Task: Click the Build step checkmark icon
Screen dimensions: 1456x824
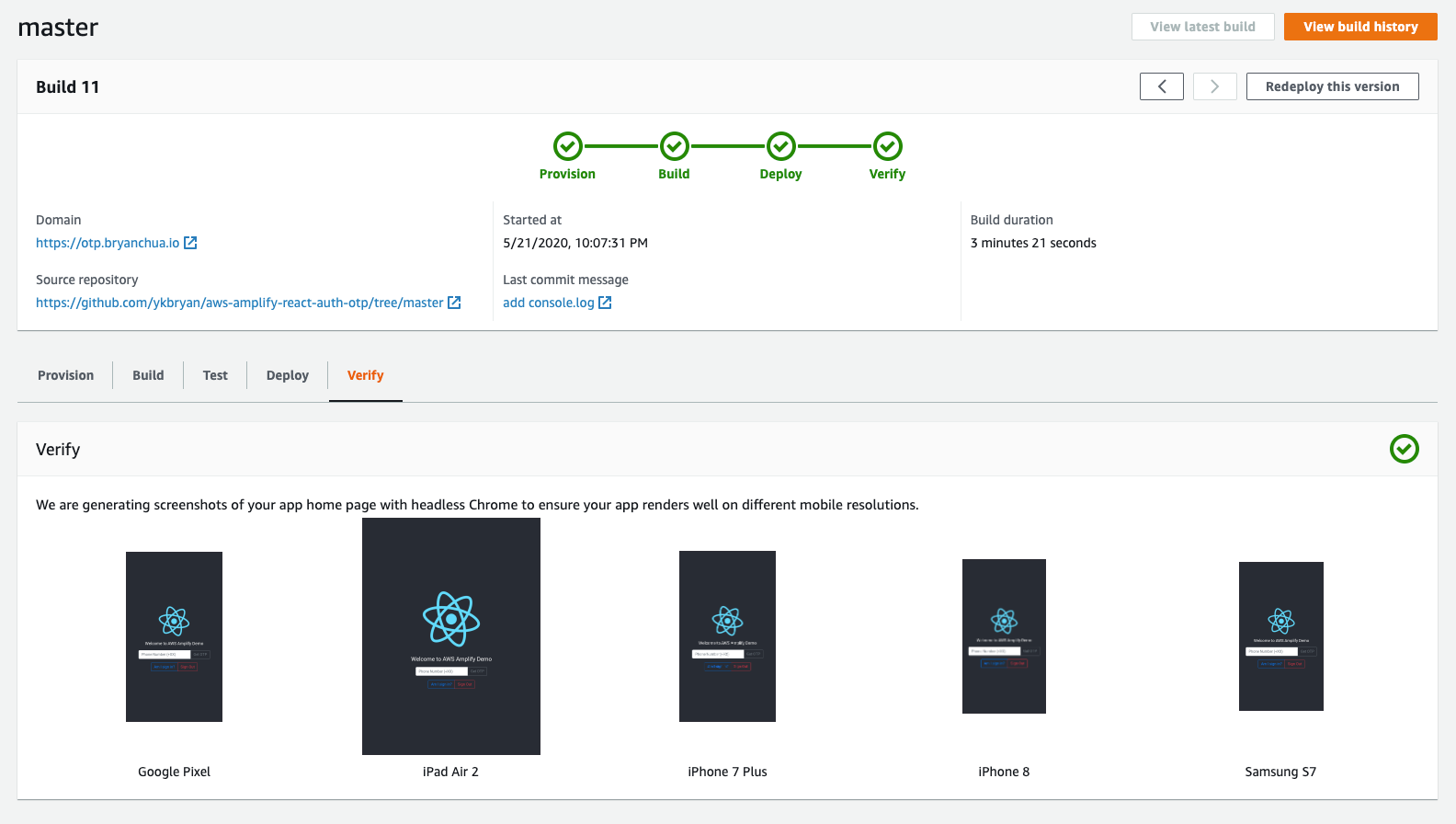Action: pos(674,146)
